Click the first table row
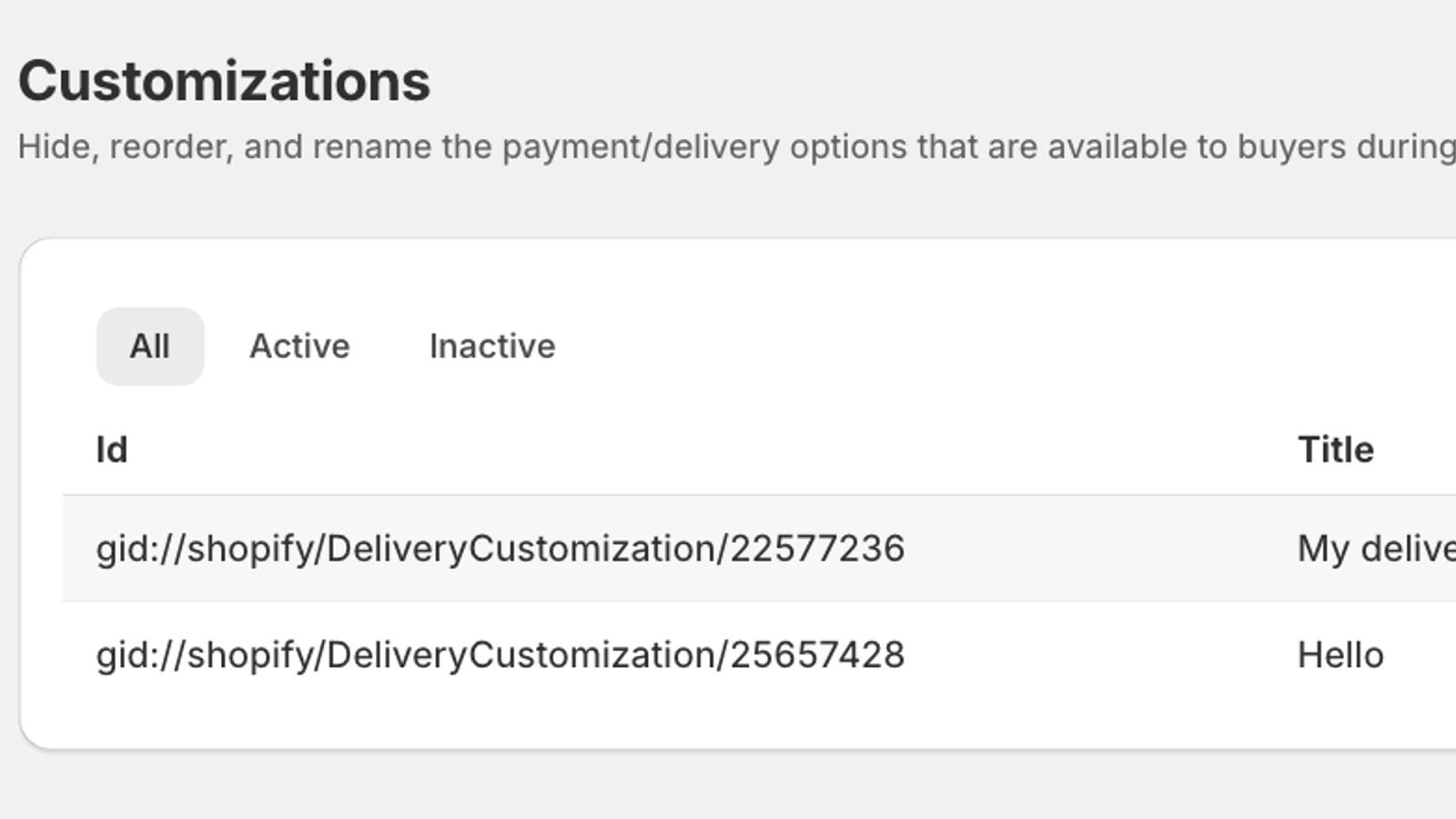The image size is (1456, 819). point(637,548)
